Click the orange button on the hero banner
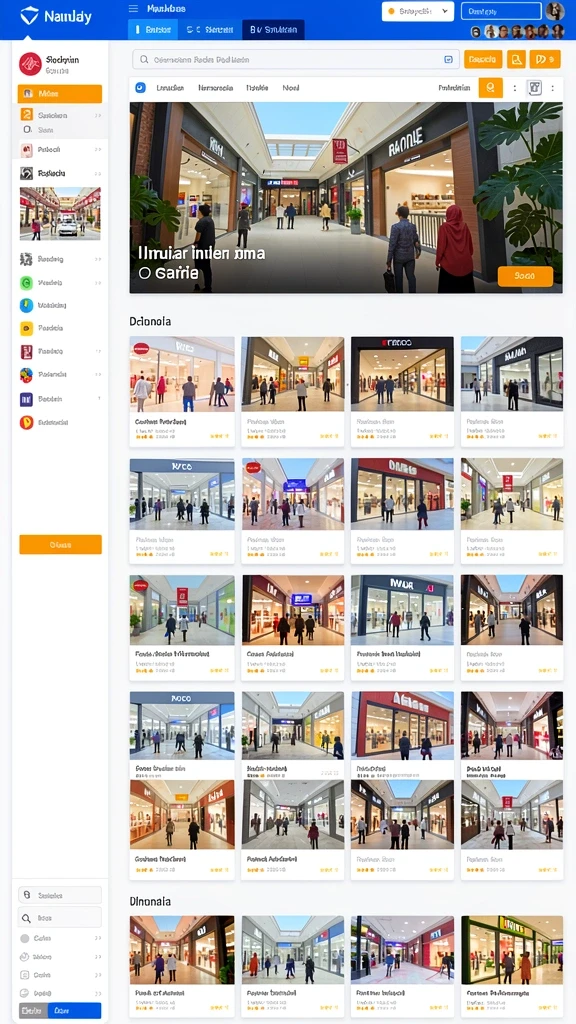 pyautogui.click(x=525, y=276)
